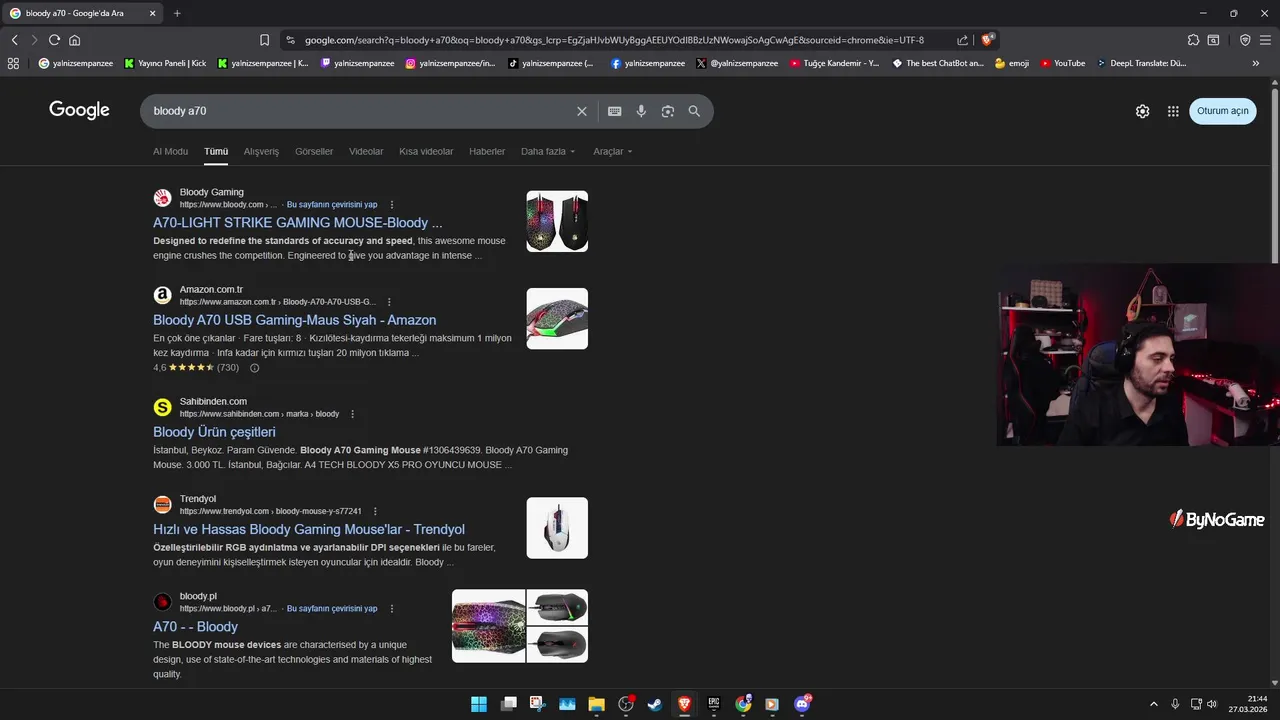Image resolution: width=1280 pixels, height=720 pixels.
Task: Open Google quick settings gear
Action: point(1142,111)
